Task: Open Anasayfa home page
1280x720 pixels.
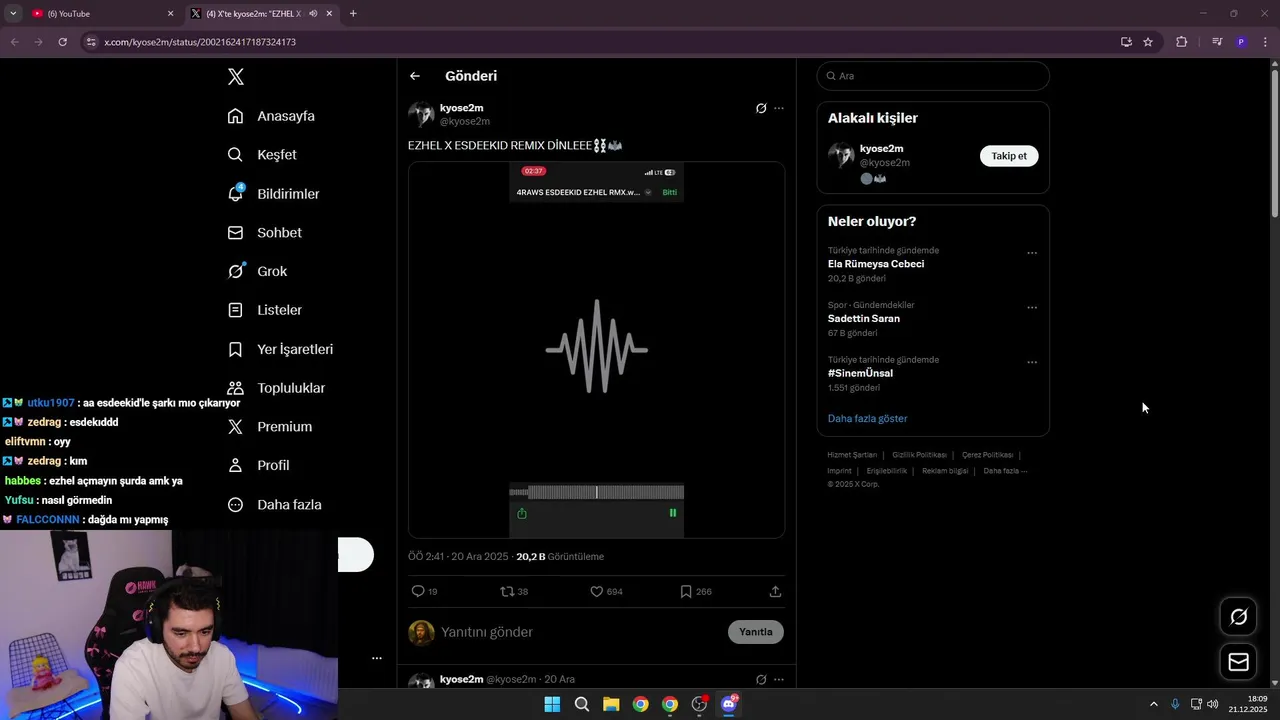Action: (271, 116)
